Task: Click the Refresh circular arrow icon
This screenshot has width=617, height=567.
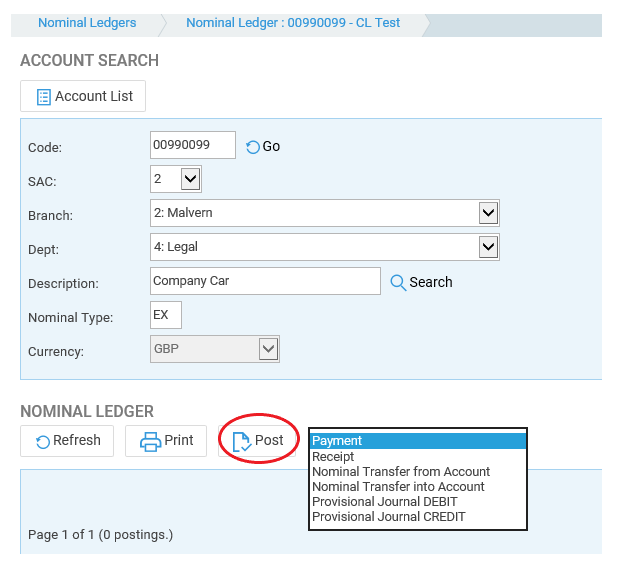Action: click(42, 441)
